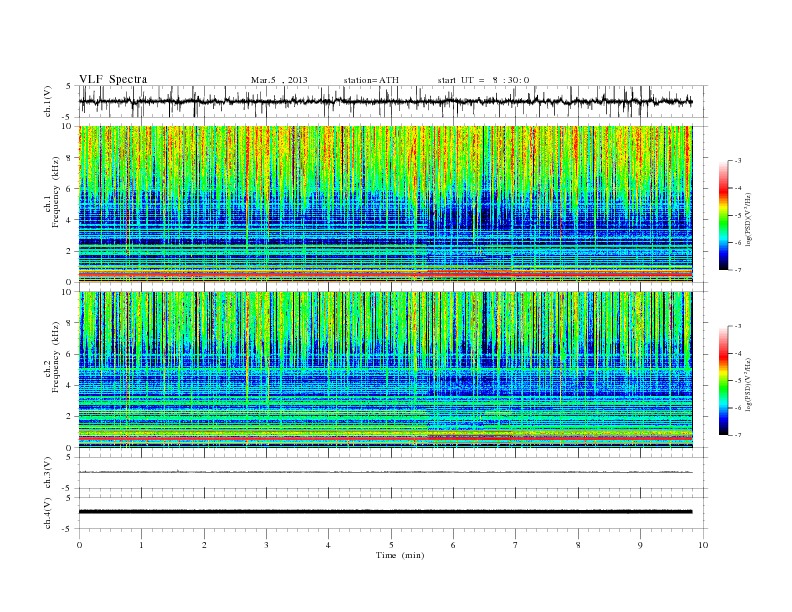792x612 pixels.
Task: Click the "-4" tick on ch.2 colorbar
Action: point(737,353)
